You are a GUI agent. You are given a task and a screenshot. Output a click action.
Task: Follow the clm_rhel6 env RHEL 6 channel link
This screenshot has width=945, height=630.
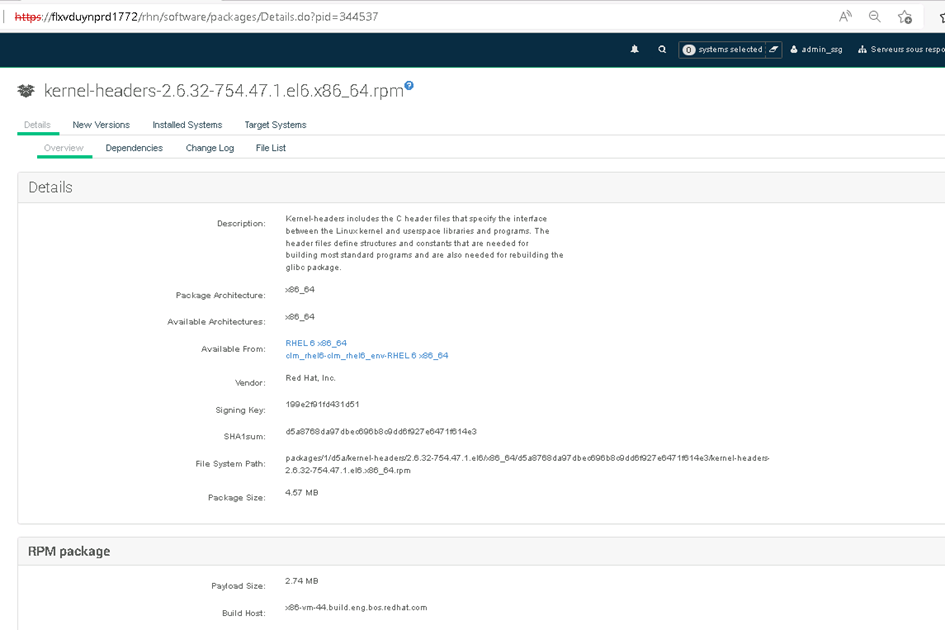coord(366,356)
